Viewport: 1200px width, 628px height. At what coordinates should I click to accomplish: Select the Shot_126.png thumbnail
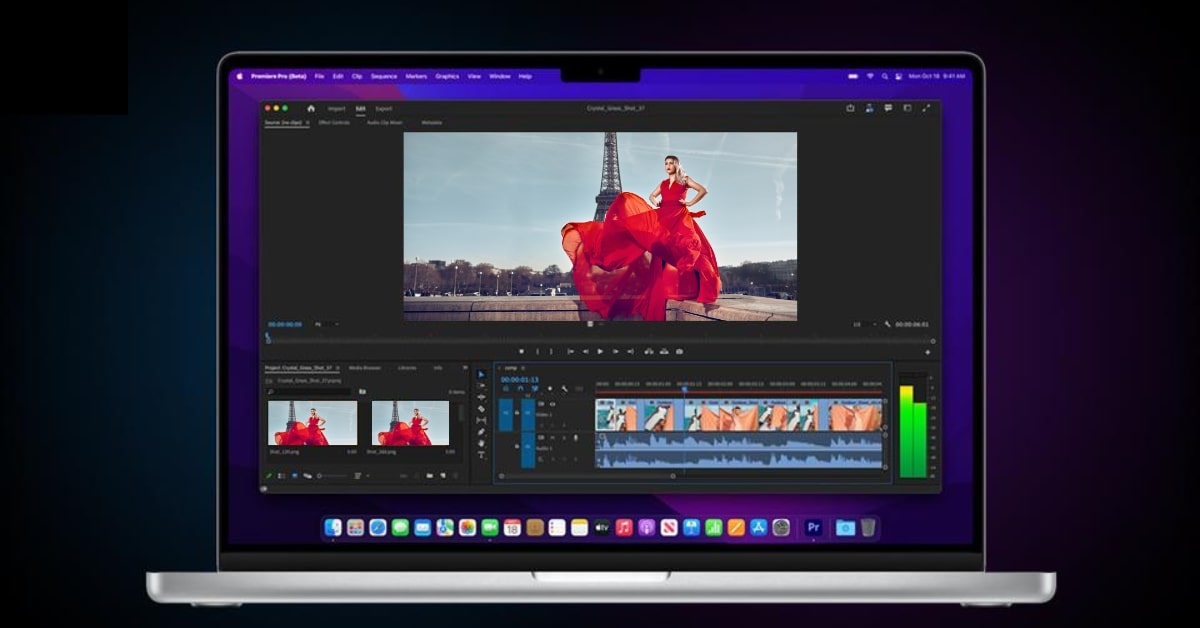312,423
